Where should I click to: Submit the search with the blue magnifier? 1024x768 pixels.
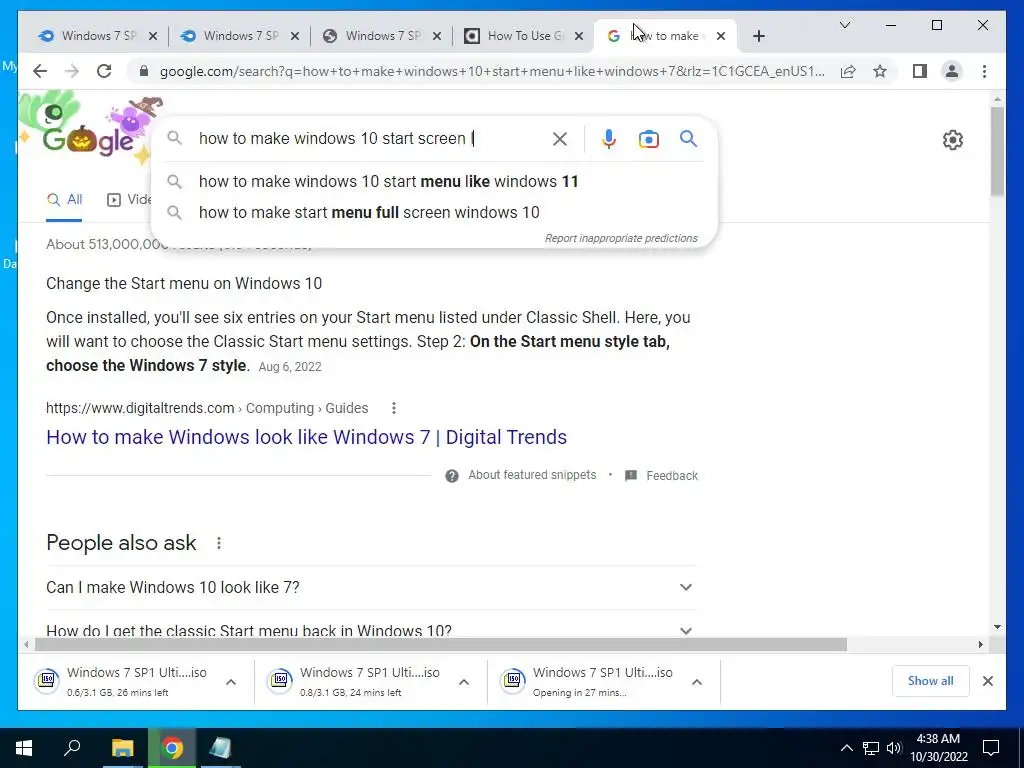click(x=688, y=138)
